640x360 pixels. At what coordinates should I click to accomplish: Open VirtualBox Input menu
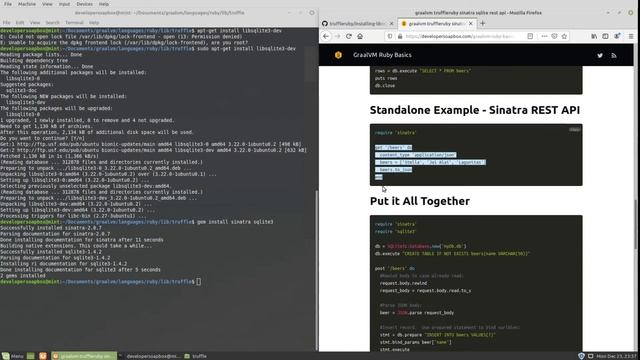(64, 4)
